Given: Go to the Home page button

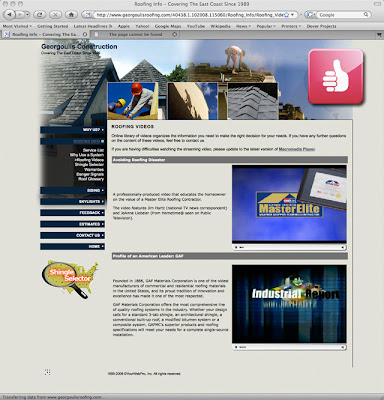Looking at the screenshot, I should pyautogui.click(x=71, y=15).
